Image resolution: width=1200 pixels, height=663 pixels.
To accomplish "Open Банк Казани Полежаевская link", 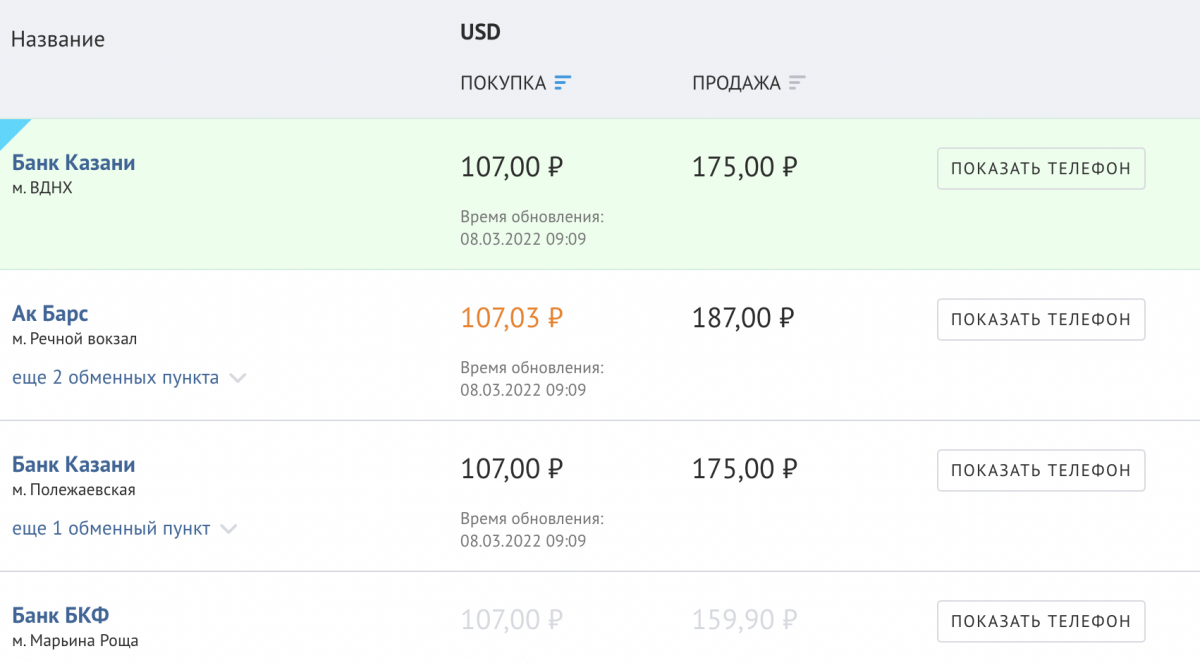I will pos(73,465).
